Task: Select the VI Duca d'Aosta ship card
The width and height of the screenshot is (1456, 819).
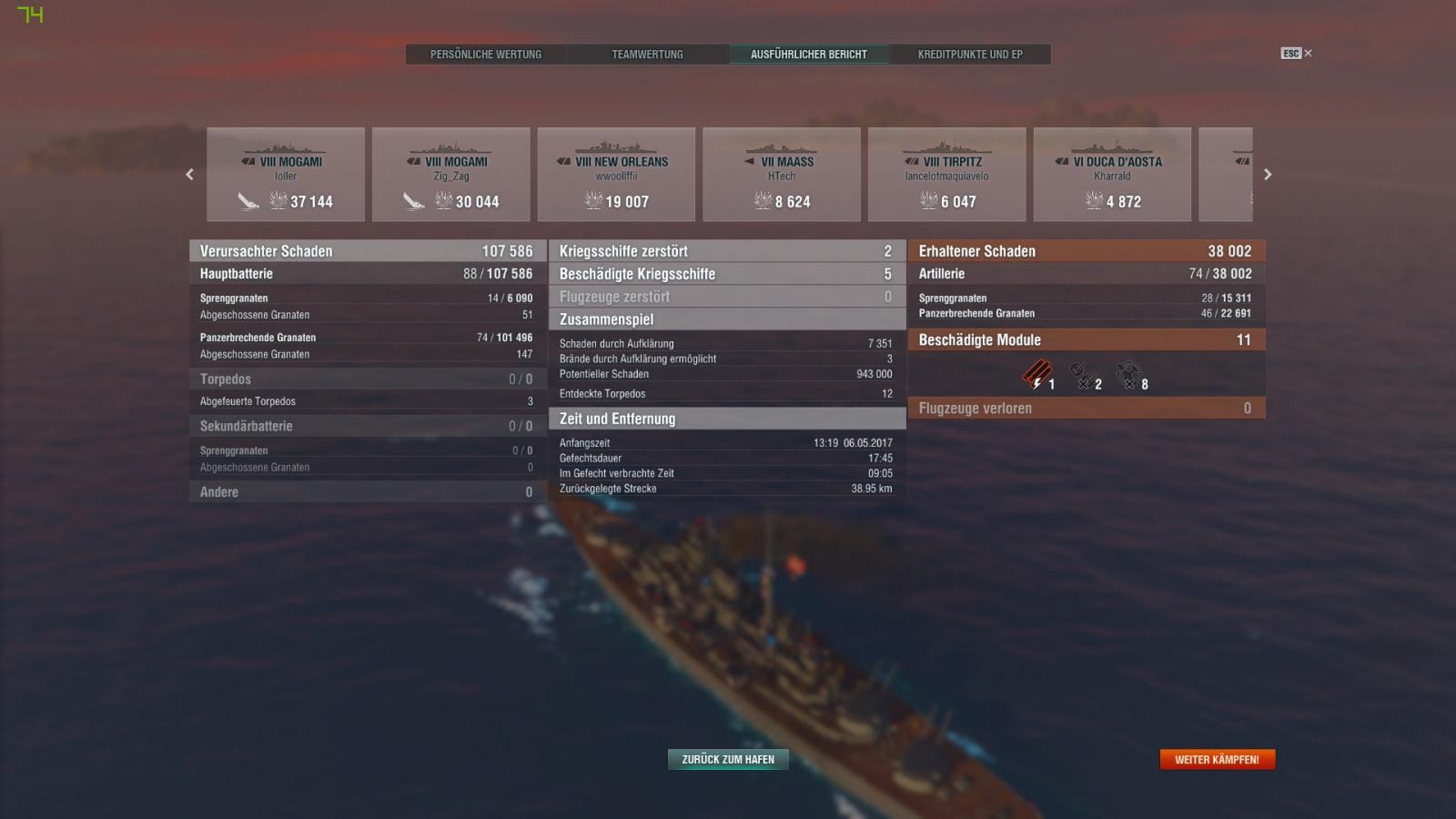Action: point(1112,174)
